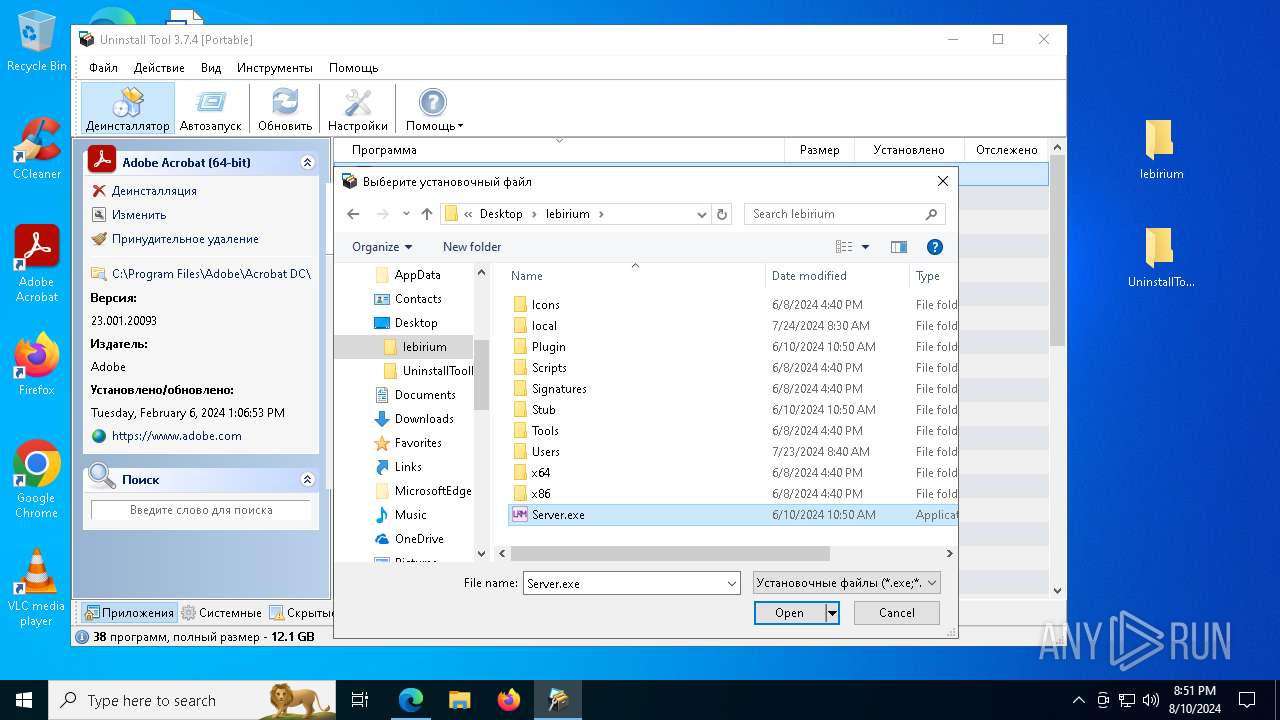Select the Signatures folder
Image resolution: width=1280 pixels, height=720 pixels.
(559, 389)
